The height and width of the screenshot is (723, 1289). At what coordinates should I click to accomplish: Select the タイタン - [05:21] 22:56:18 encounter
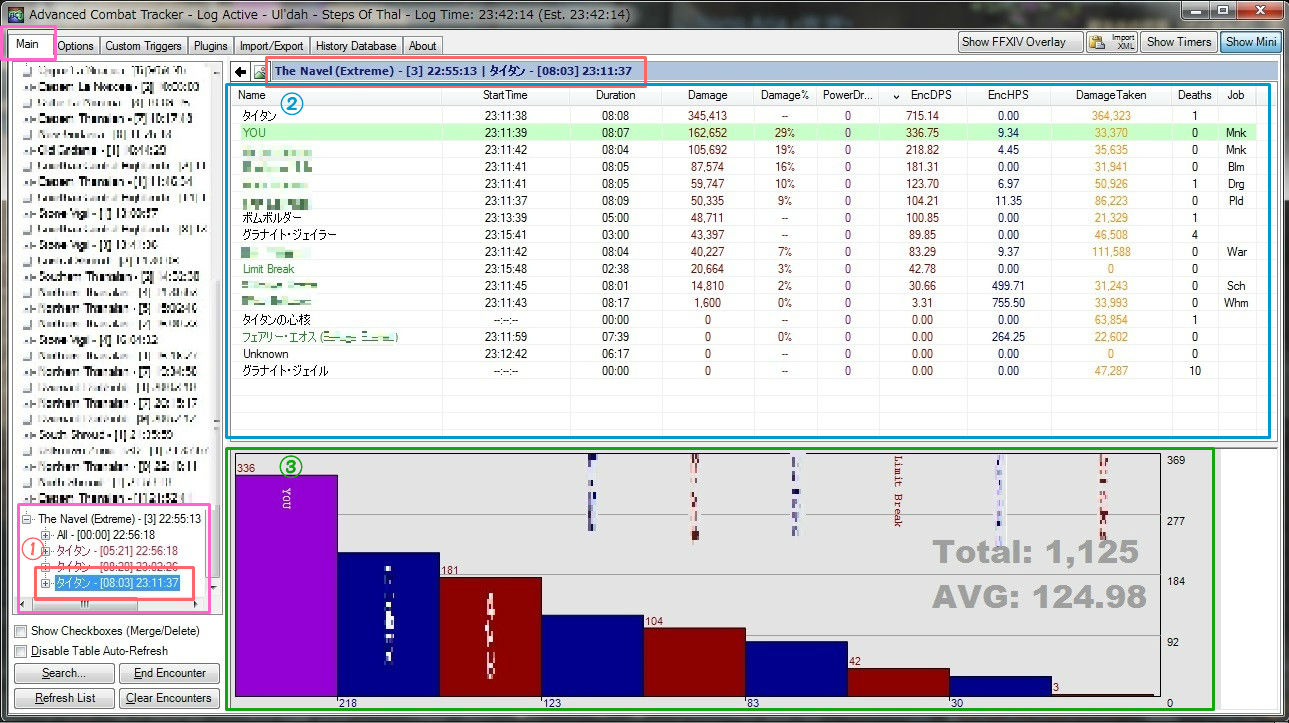116,551
